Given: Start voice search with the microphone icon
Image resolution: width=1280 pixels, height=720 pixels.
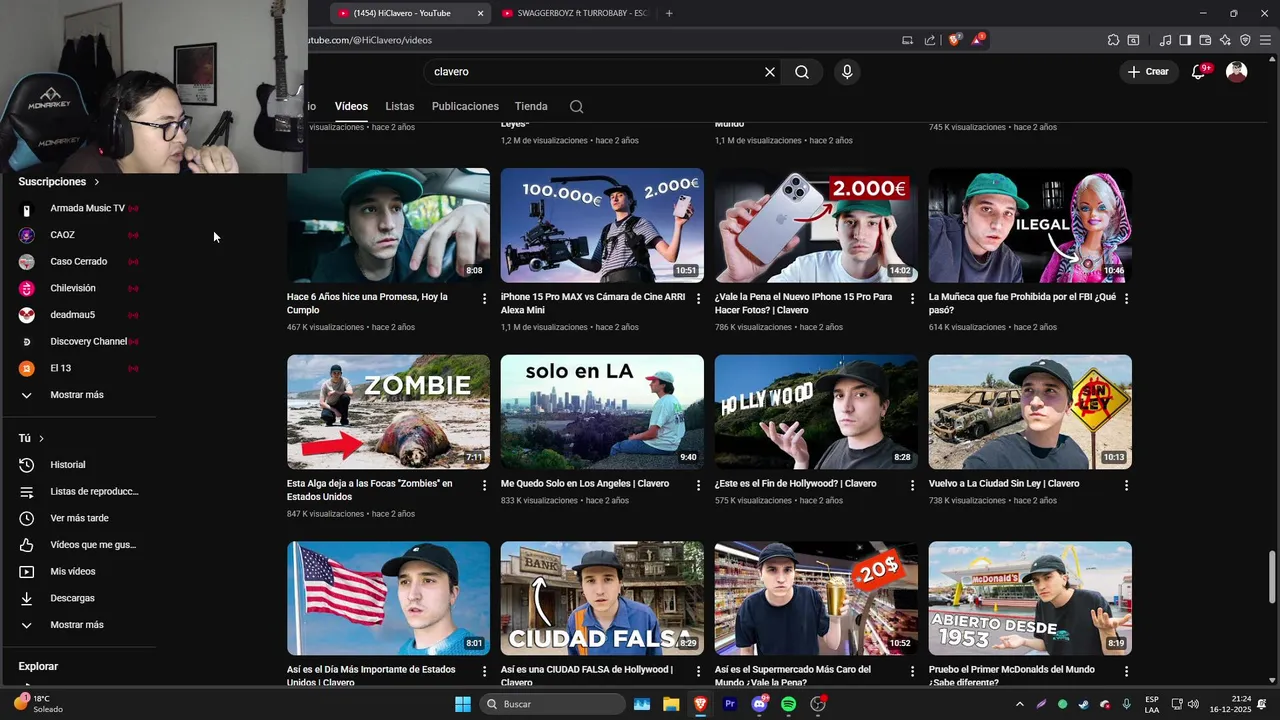Looking at the screenshot, I should pyautogui.click(x=847, y=72).
